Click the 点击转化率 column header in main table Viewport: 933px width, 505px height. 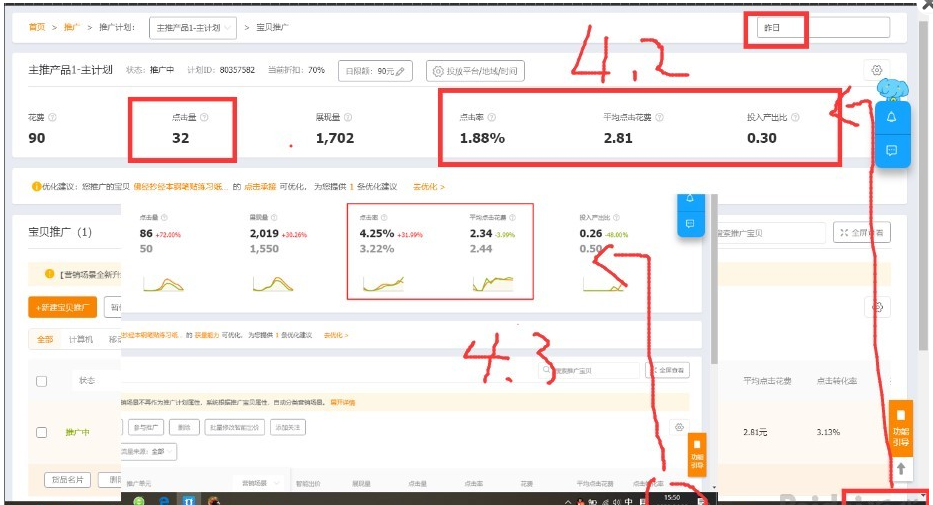click(837, 381)
